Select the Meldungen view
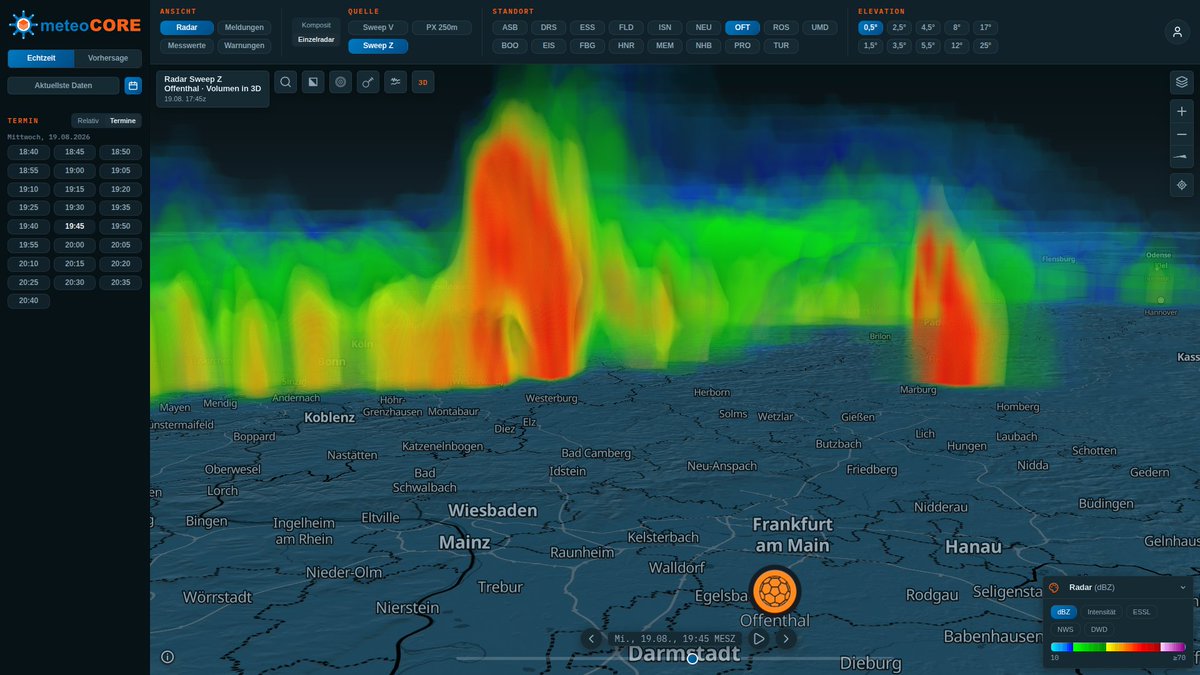Image resolution: width=1200 pixels, height=675 pixels. click(x=245, y=28)
